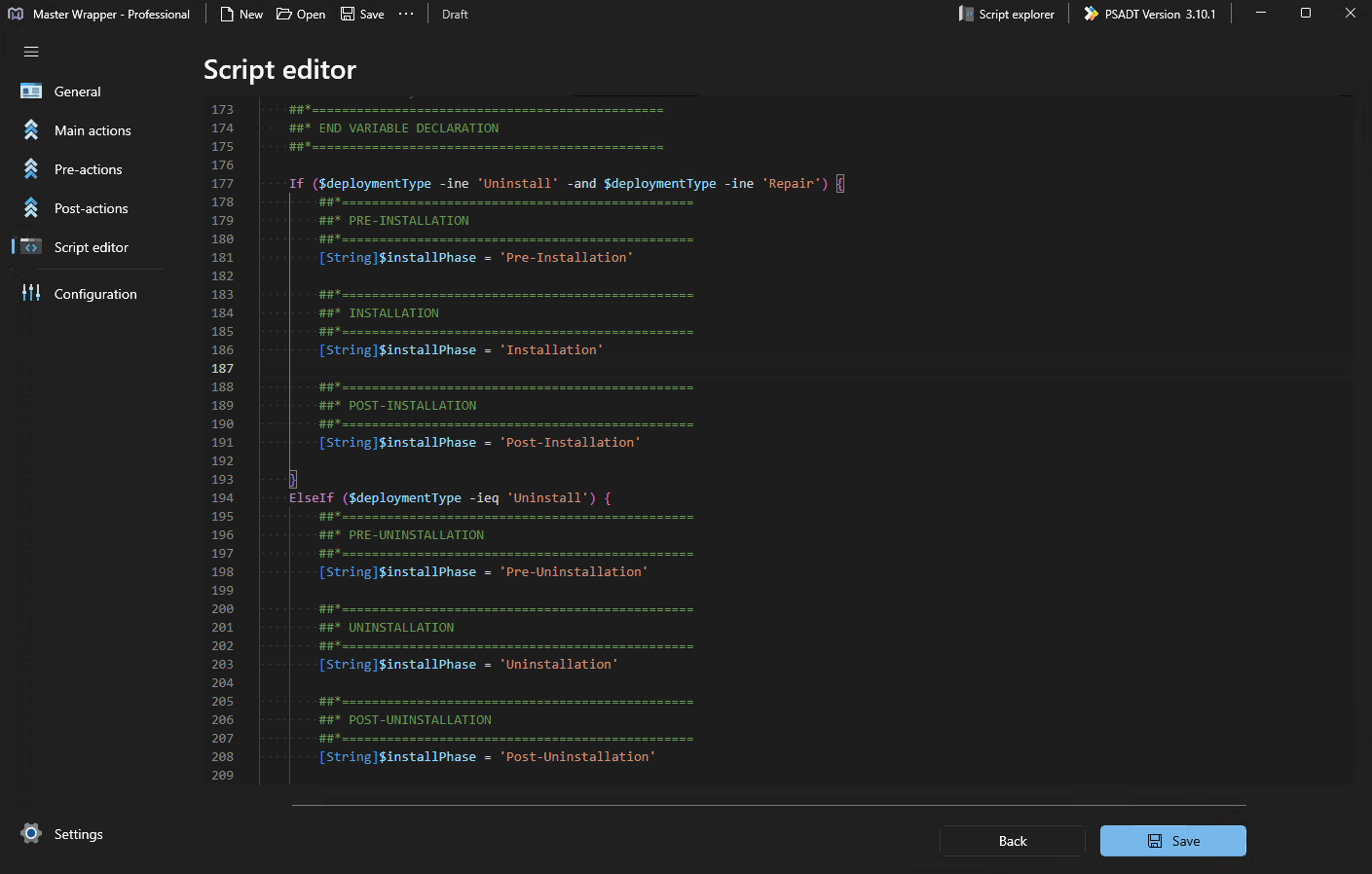Click the Script explorer icon

(x=966, y=14)
